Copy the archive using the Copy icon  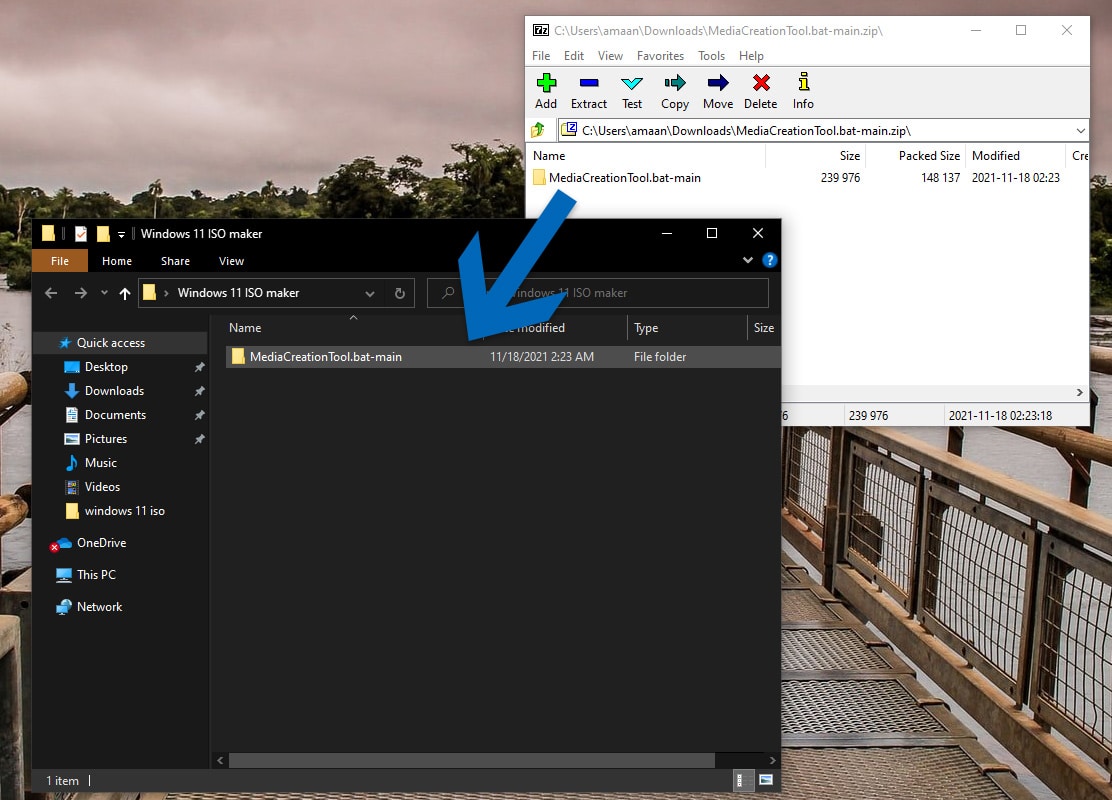[674, 90]
